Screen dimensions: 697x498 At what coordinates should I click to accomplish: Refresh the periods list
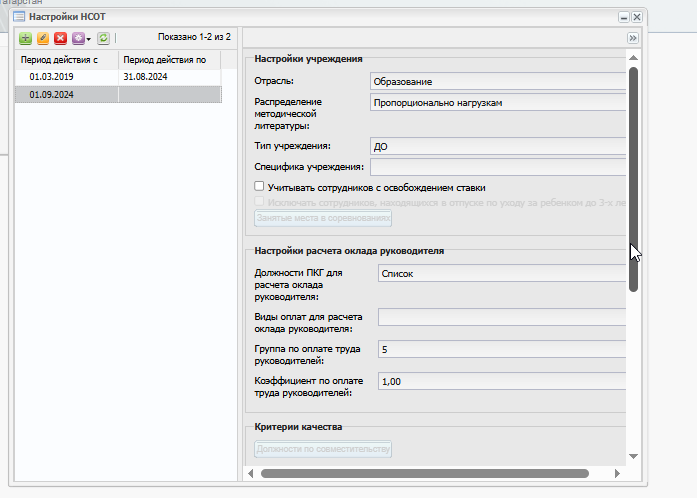103,38
